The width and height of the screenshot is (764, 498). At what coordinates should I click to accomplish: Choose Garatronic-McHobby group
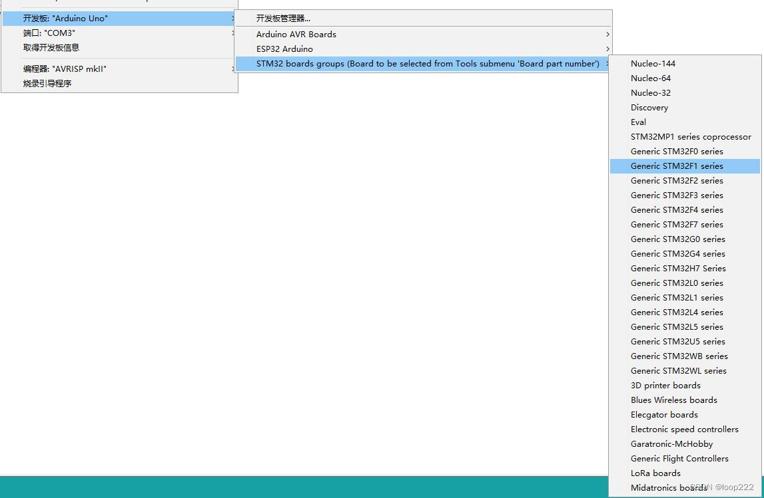click(685, 444)
